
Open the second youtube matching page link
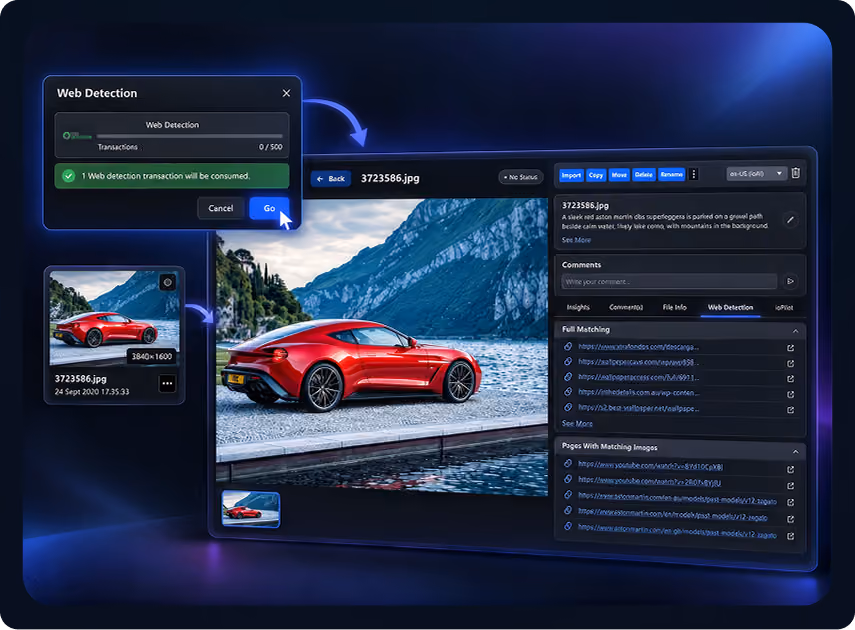coord(649,481)
